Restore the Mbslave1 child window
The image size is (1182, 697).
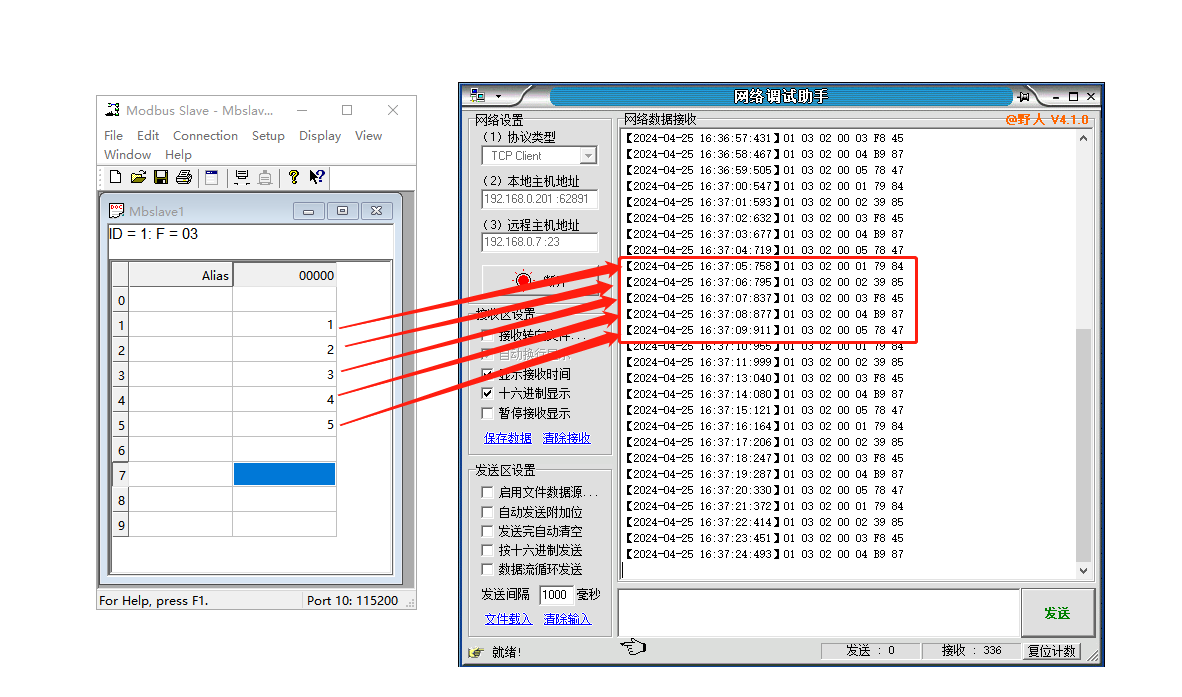click(342, 211)
